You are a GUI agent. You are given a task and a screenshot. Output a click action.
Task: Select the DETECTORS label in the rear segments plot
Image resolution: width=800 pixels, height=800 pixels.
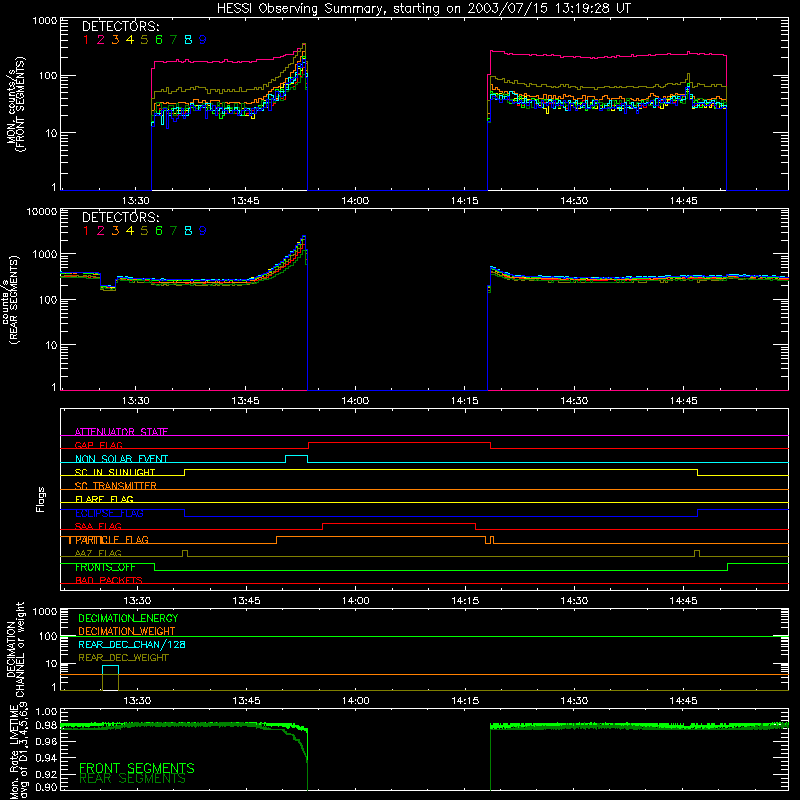click(x=121, y=217)
